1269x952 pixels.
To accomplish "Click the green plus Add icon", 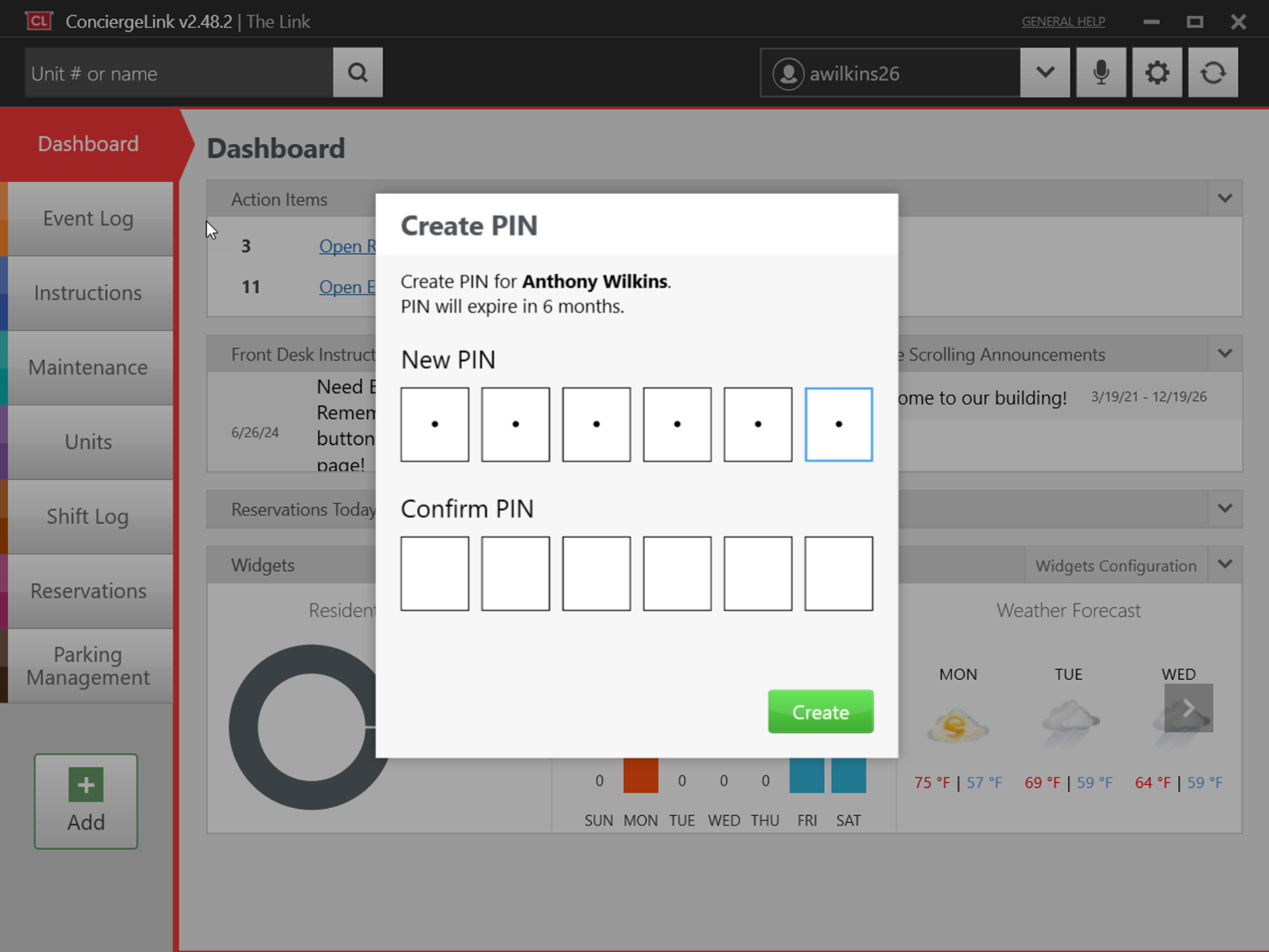I will pos(86,785).
